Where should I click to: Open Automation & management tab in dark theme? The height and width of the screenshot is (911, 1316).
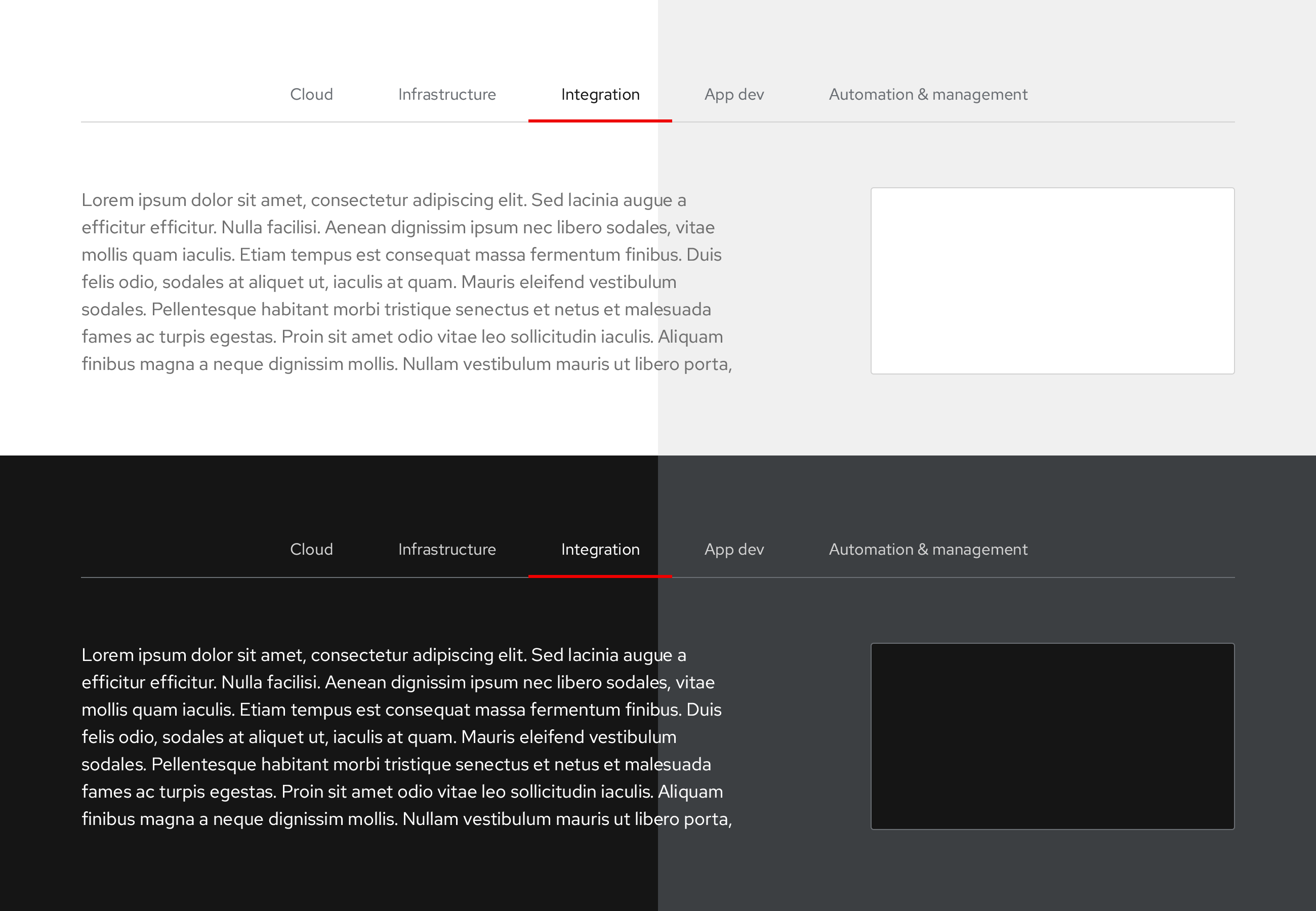[x=928, y=549]
